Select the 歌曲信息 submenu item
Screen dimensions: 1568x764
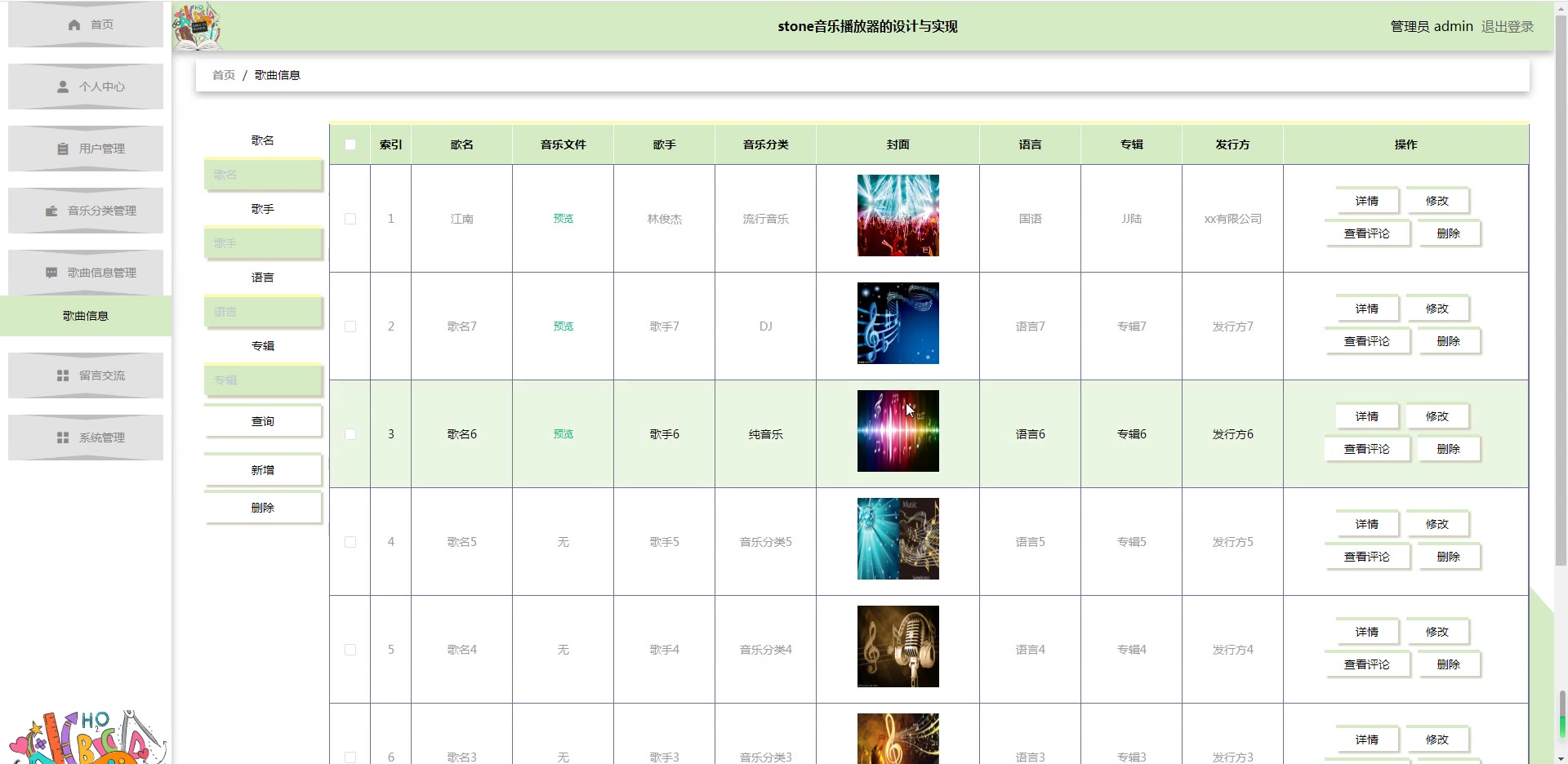[x=86, y=316]
